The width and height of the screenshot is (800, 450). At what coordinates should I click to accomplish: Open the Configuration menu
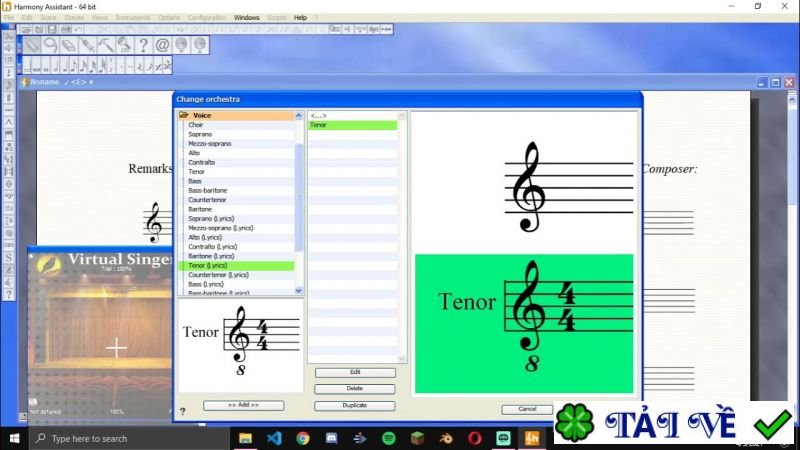click(207, 17)
